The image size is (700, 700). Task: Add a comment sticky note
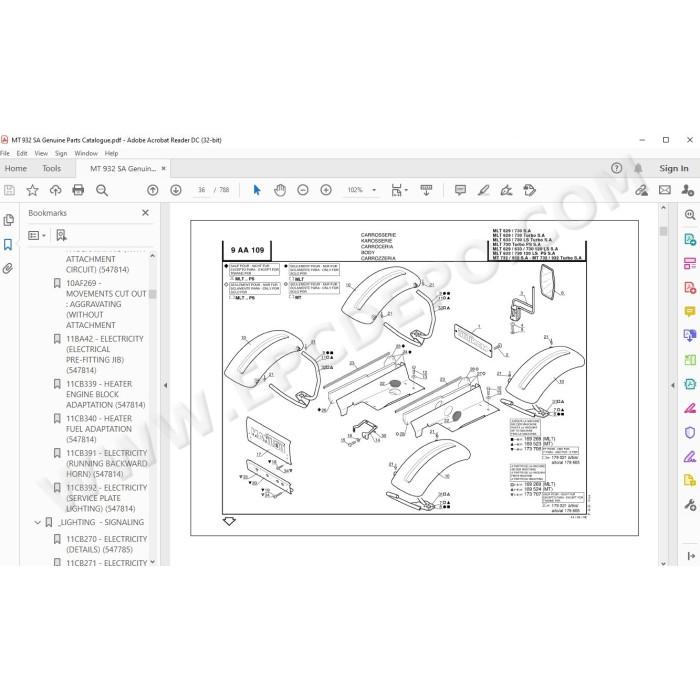[x=460, y=190]
